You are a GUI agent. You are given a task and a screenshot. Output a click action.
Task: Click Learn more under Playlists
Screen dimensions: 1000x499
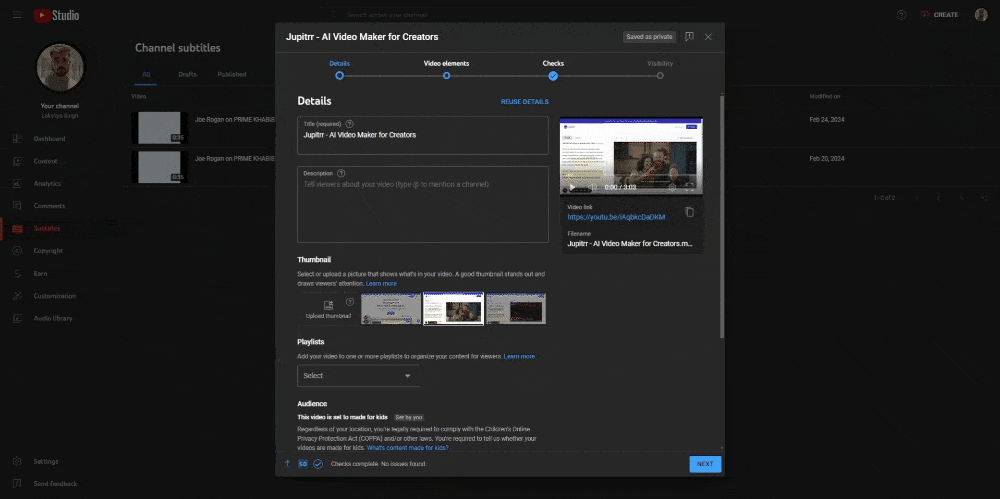519,356
